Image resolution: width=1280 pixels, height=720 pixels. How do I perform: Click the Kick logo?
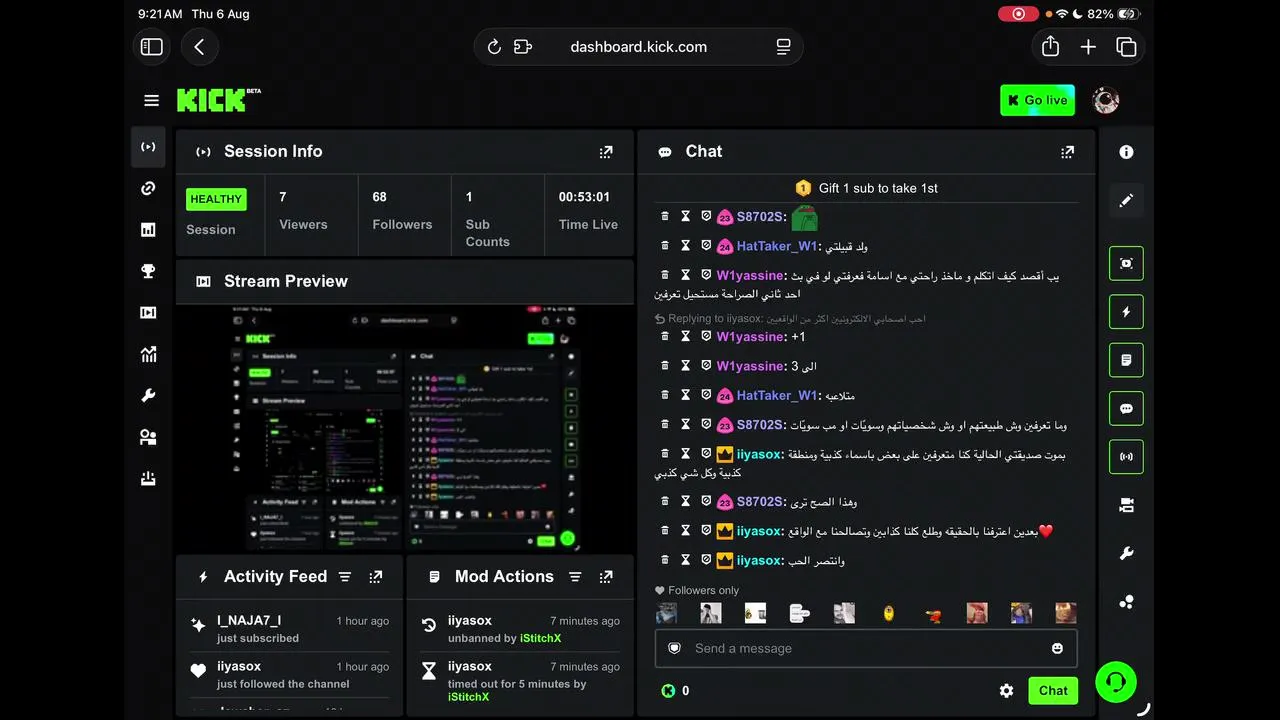point(219,100)
